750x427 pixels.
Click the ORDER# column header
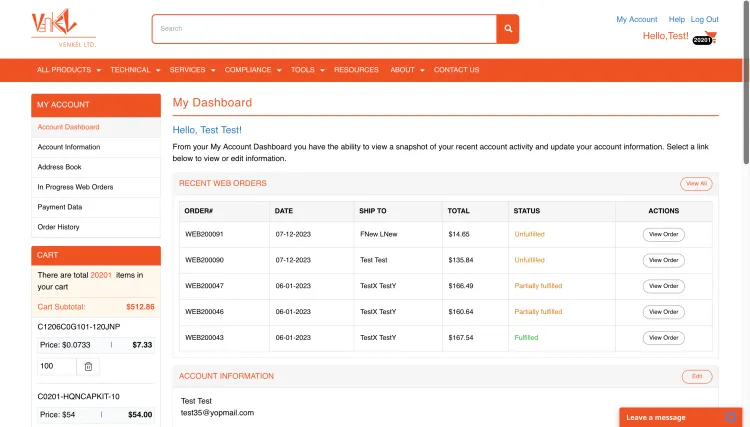click(199, 211)
